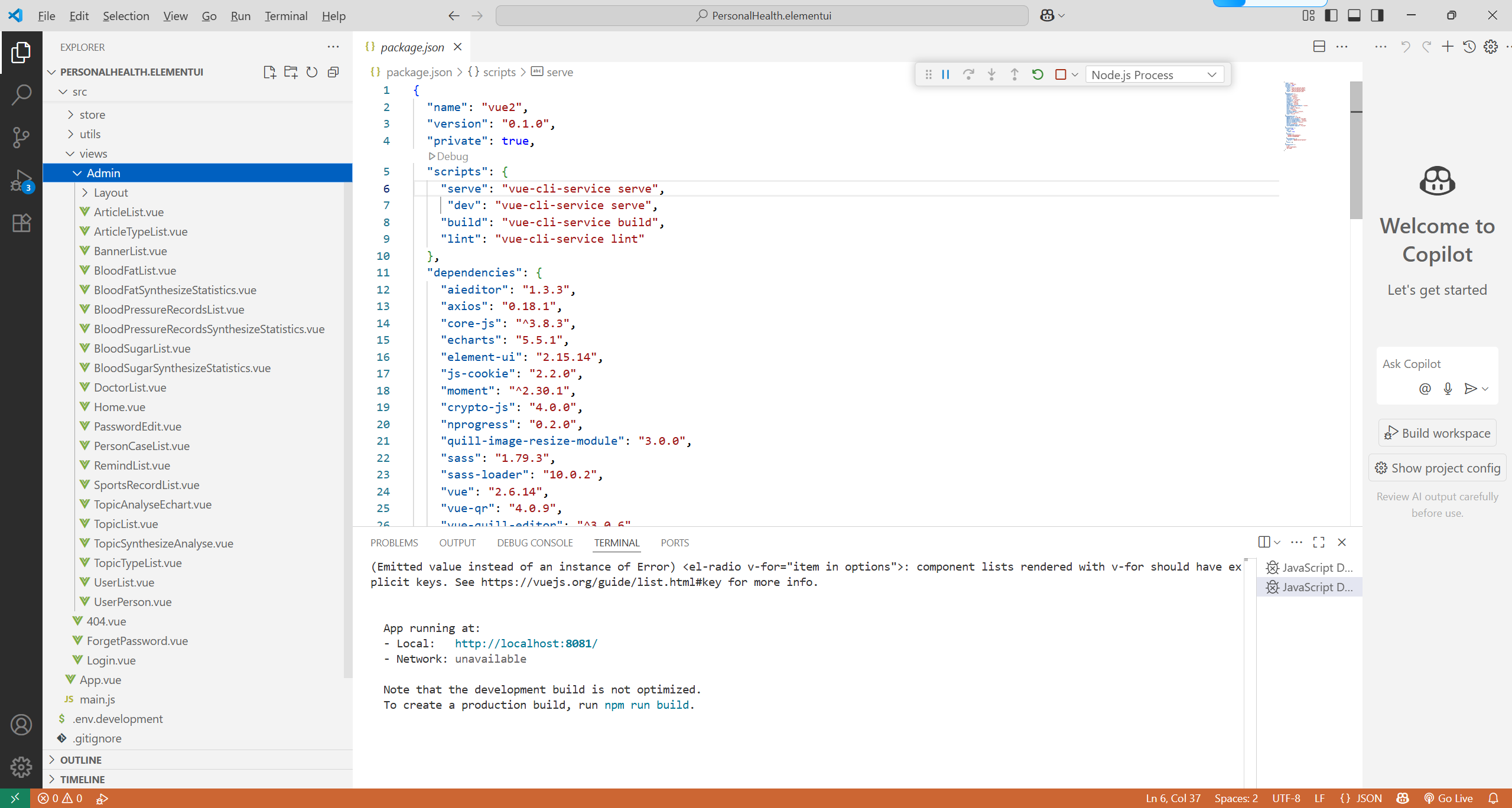Open notifications bell in status bar
Viewport: 1512px width, 808px height.
pyautogui.click(x=1493, y=799)
